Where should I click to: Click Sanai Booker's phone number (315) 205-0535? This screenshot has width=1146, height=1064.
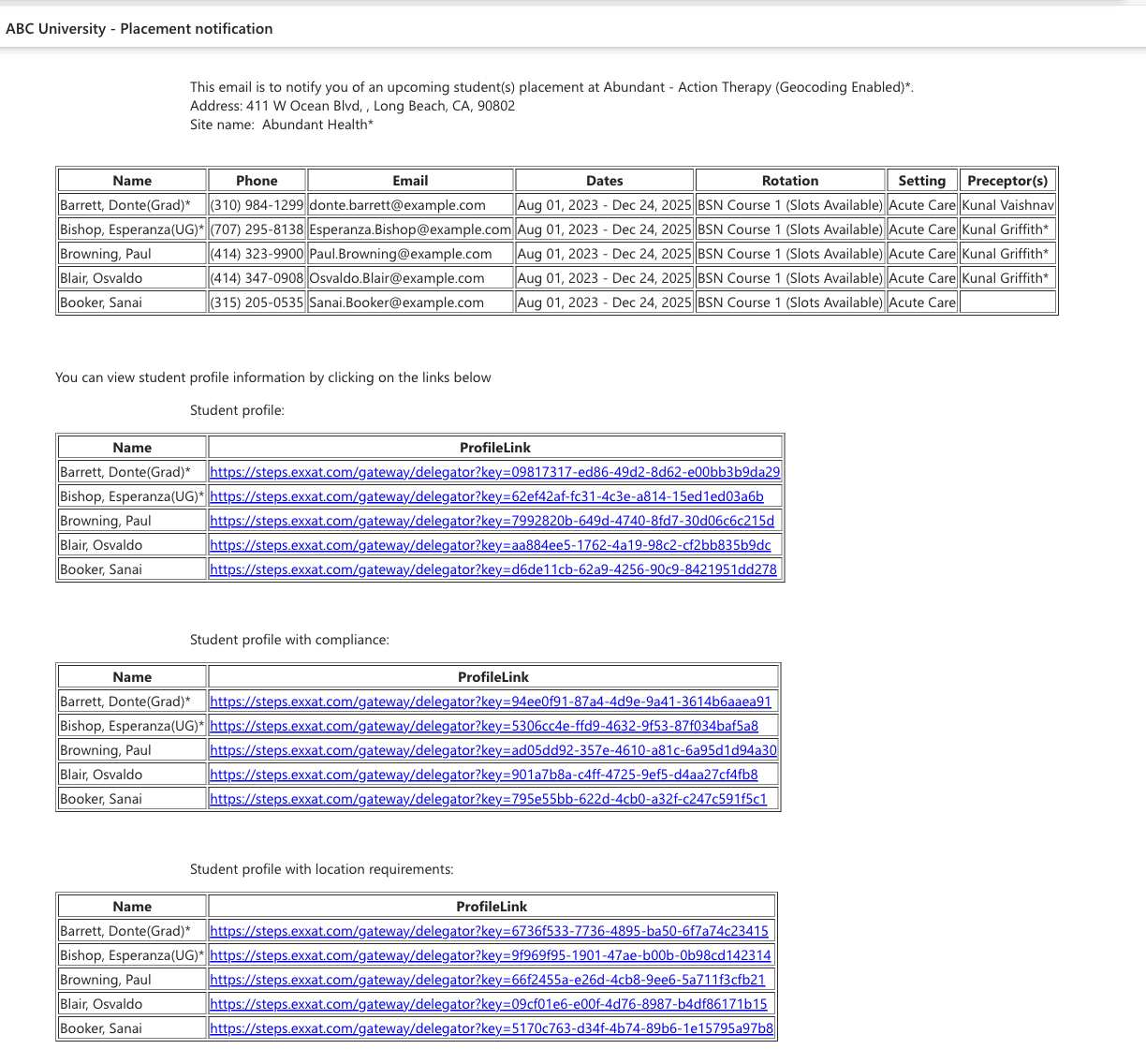[257, 303]
